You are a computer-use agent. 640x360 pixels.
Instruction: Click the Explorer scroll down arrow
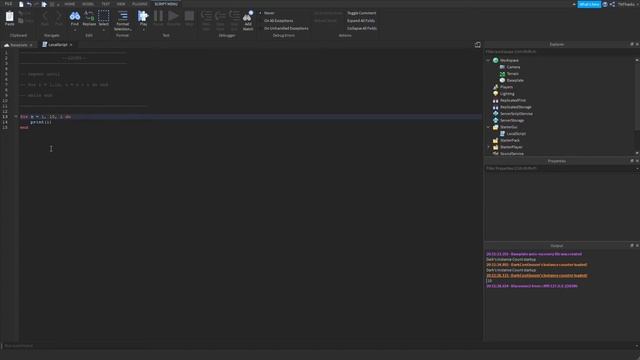coord(637,153)
